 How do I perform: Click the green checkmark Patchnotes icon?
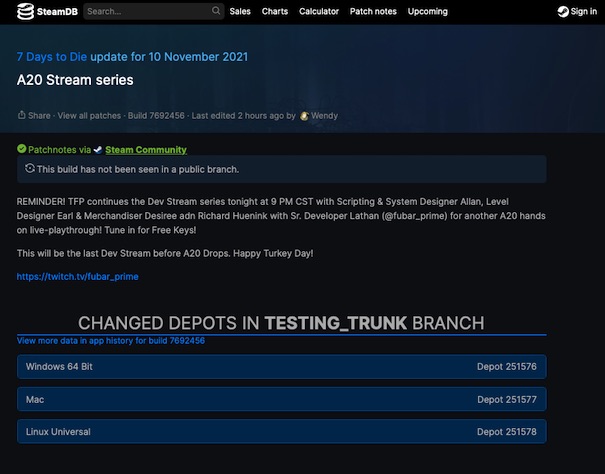pyautogui.click(x=21, y=150)
